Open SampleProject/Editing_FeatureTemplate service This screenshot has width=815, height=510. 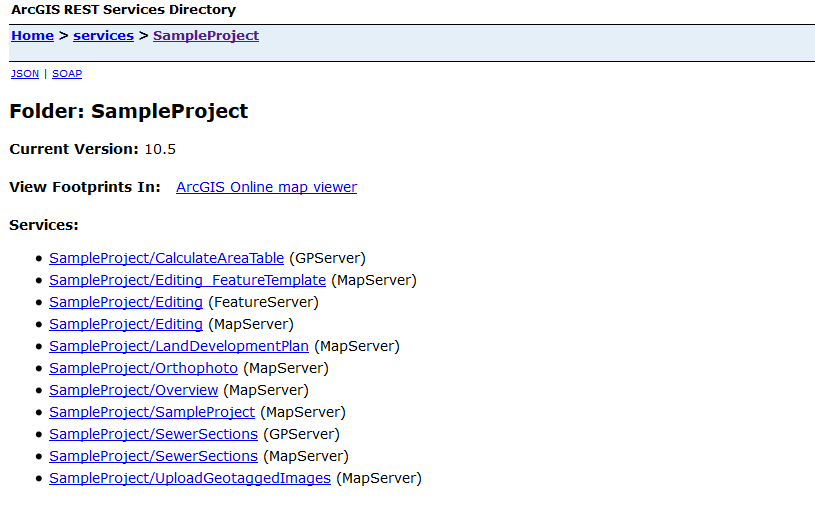coord(188,280)
